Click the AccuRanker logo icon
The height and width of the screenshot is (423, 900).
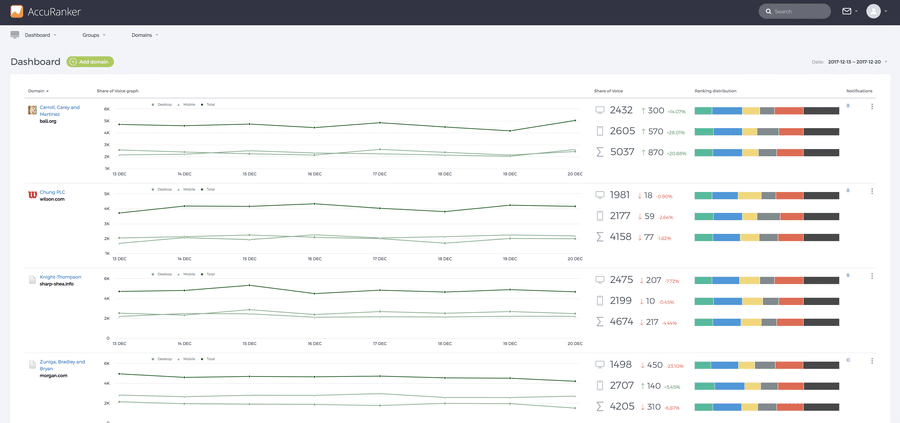pyautogui.click(x=17, y=12)
